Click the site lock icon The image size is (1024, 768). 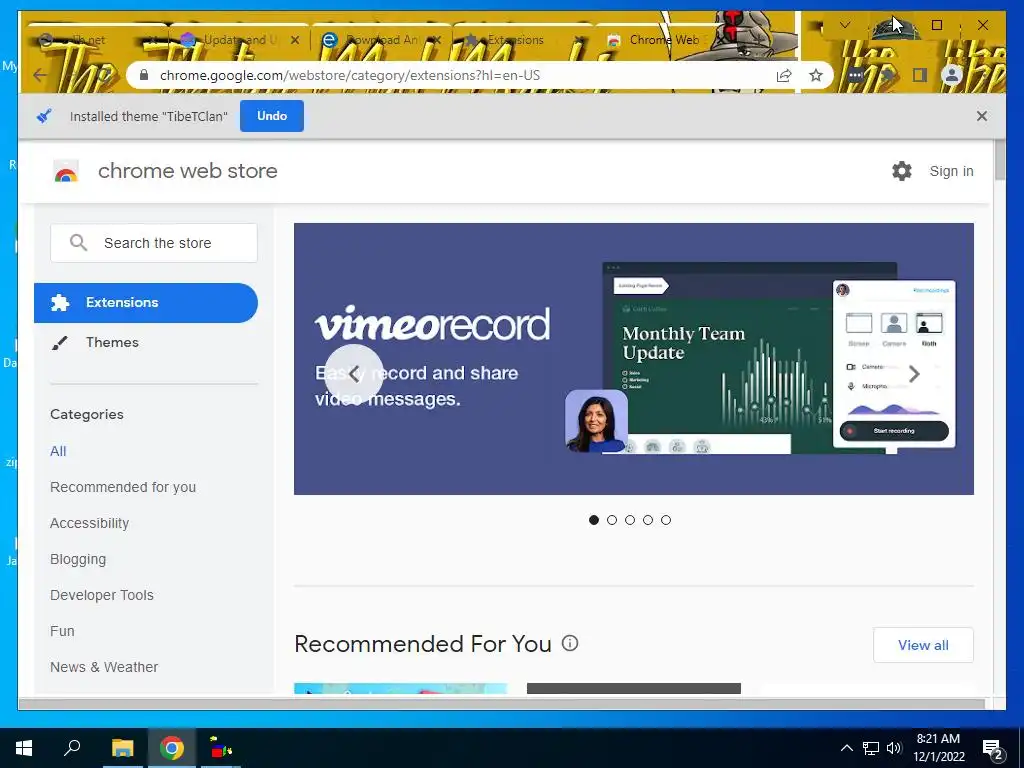click(144, 75)
